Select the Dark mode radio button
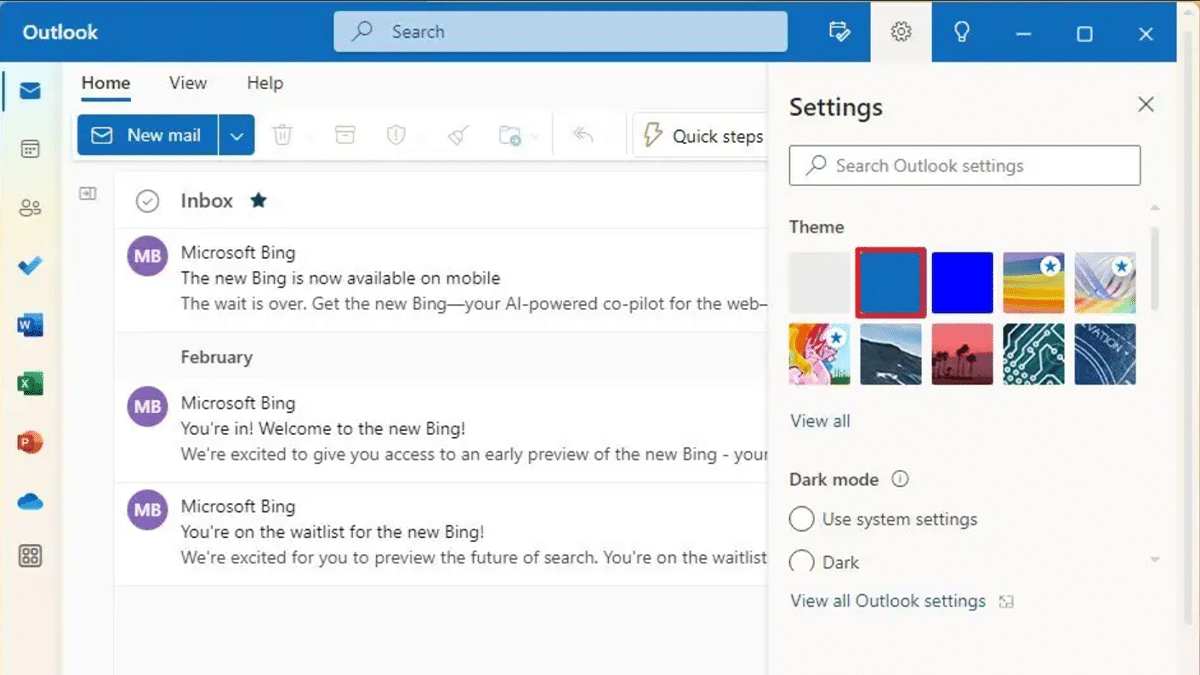The width and height of the screenshot is (1200, 675). pyautogui.click(x=802, y=562)
